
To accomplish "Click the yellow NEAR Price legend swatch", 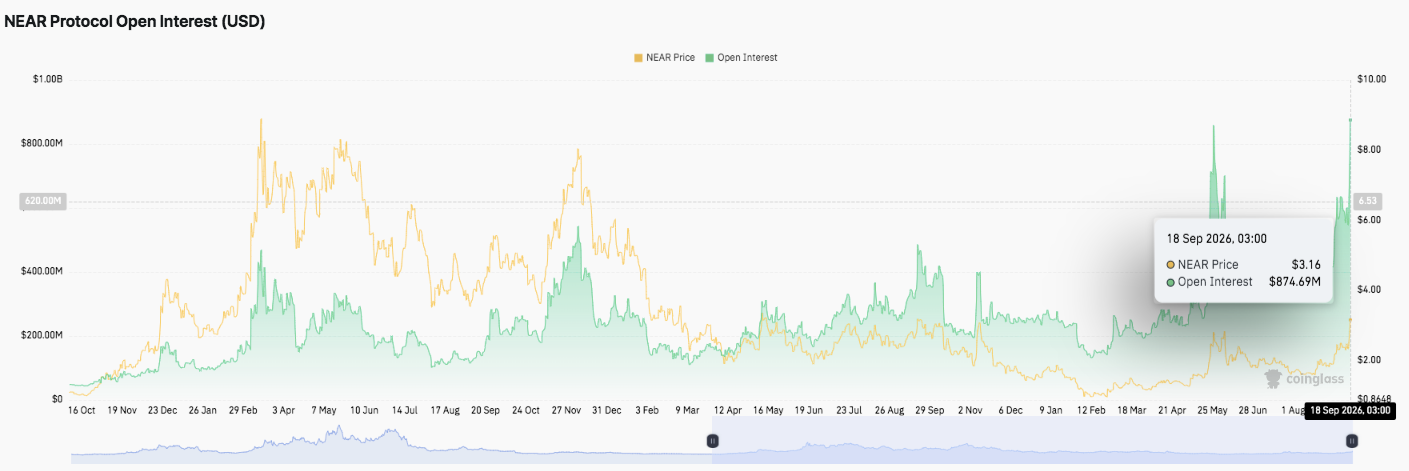I will coord(638,58).
